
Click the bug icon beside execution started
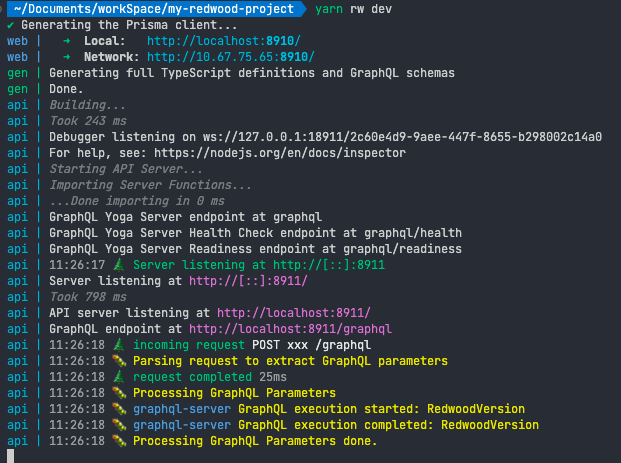tap(119, 409)
